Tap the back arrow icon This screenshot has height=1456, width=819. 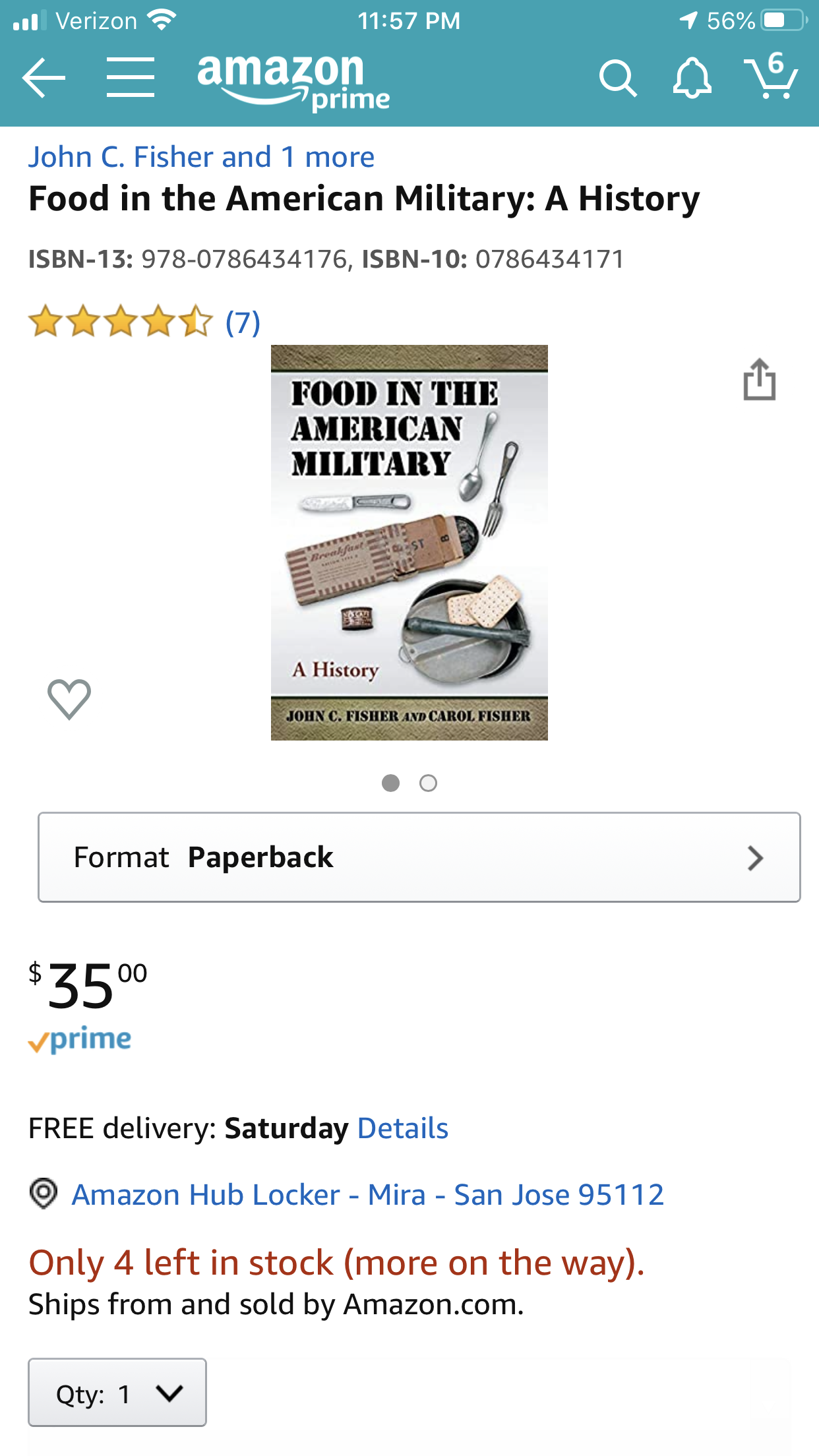point(44,78)
